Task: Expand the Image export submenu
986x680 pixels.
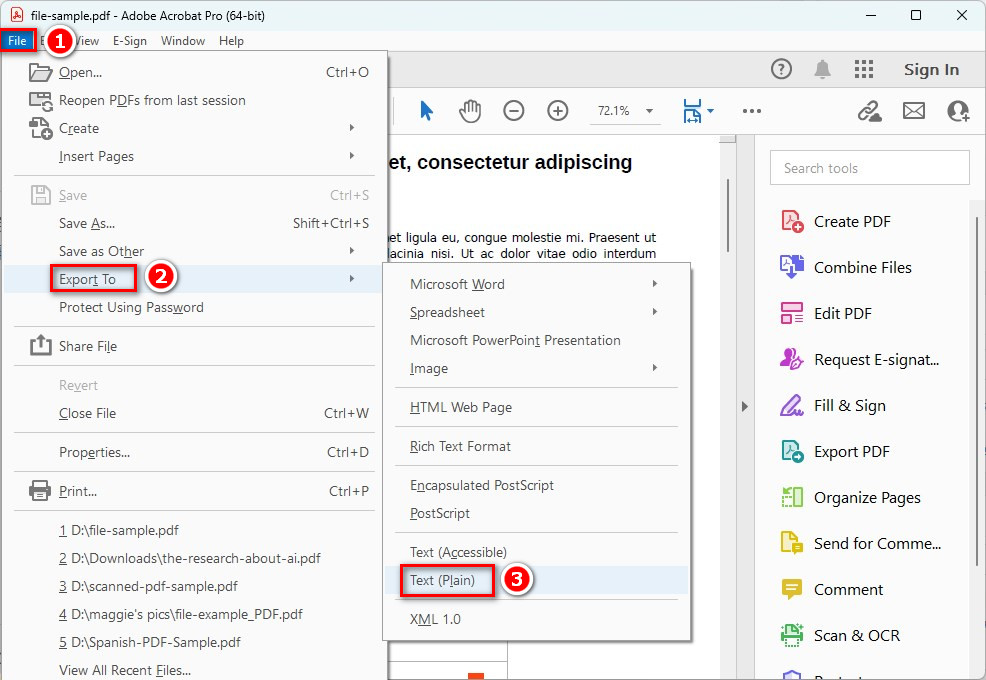Action: 428,368
